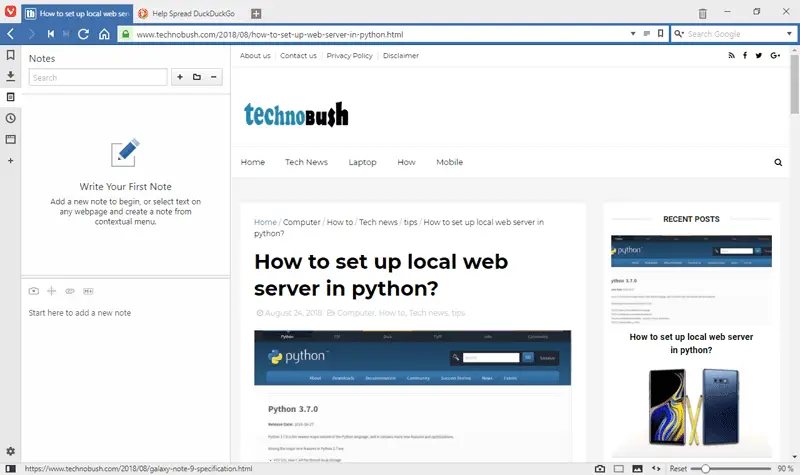Go to the Home page icon
This screenshot has height=475, width=800.
tap(104, 34)
